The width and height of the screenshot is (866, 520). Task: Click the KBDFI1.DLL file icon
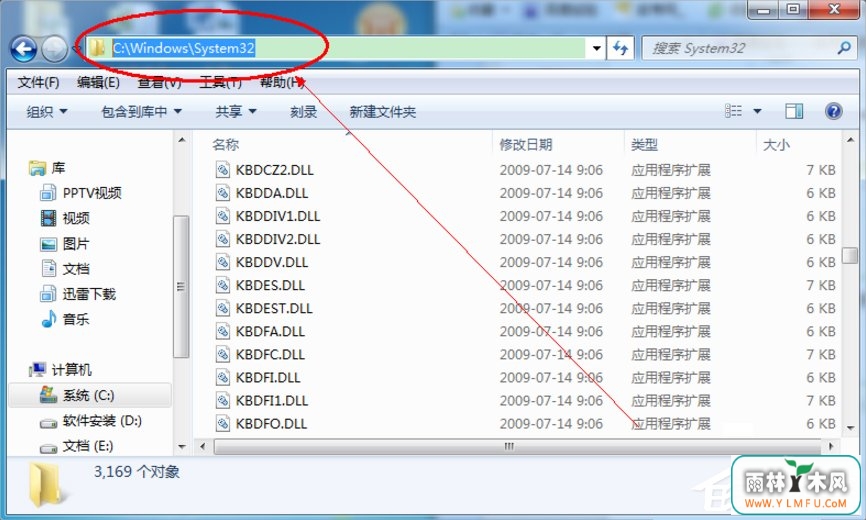[x=223, y=400]
